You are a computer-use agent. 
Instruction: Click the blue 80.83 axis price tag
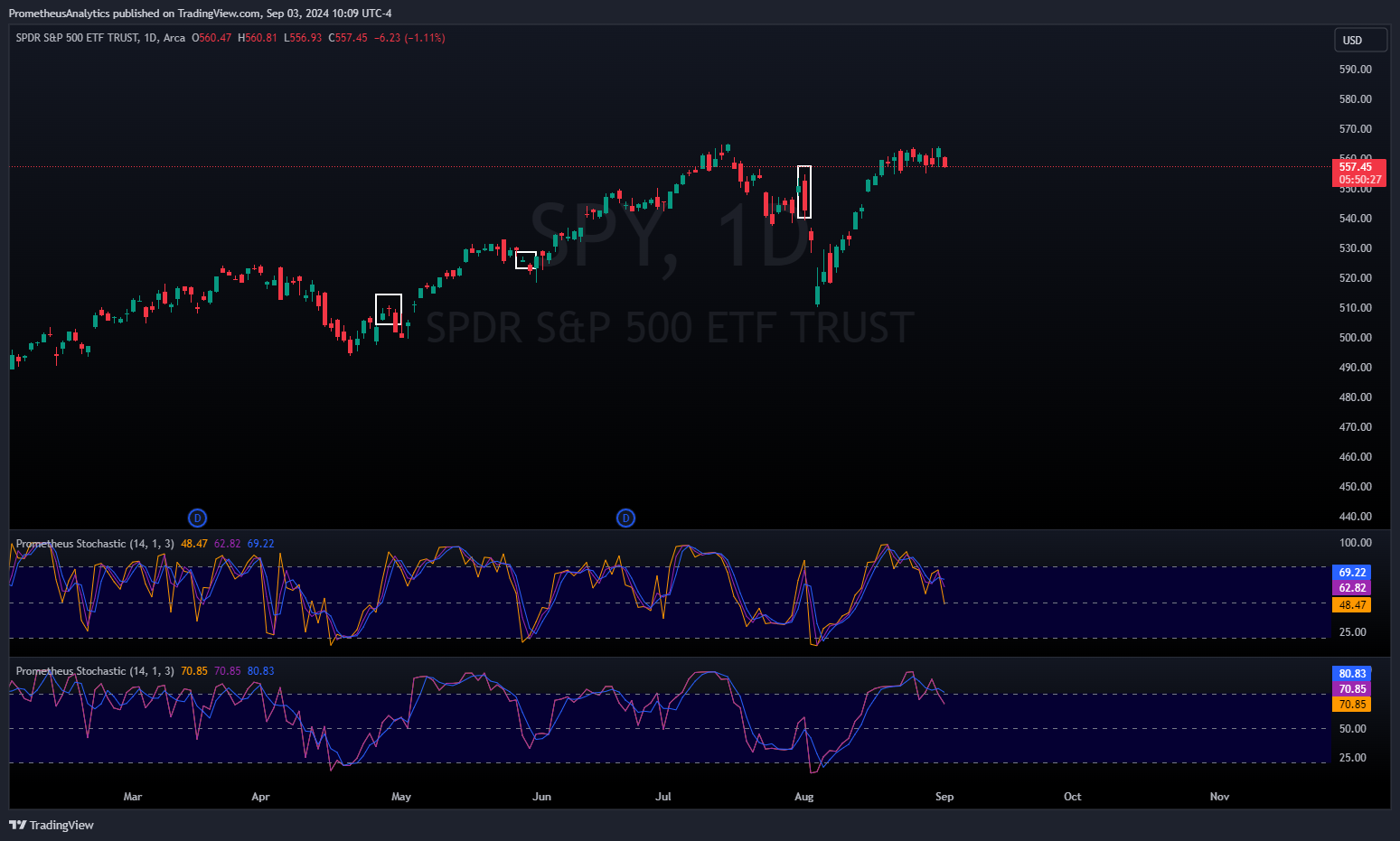pos(1351,674)
